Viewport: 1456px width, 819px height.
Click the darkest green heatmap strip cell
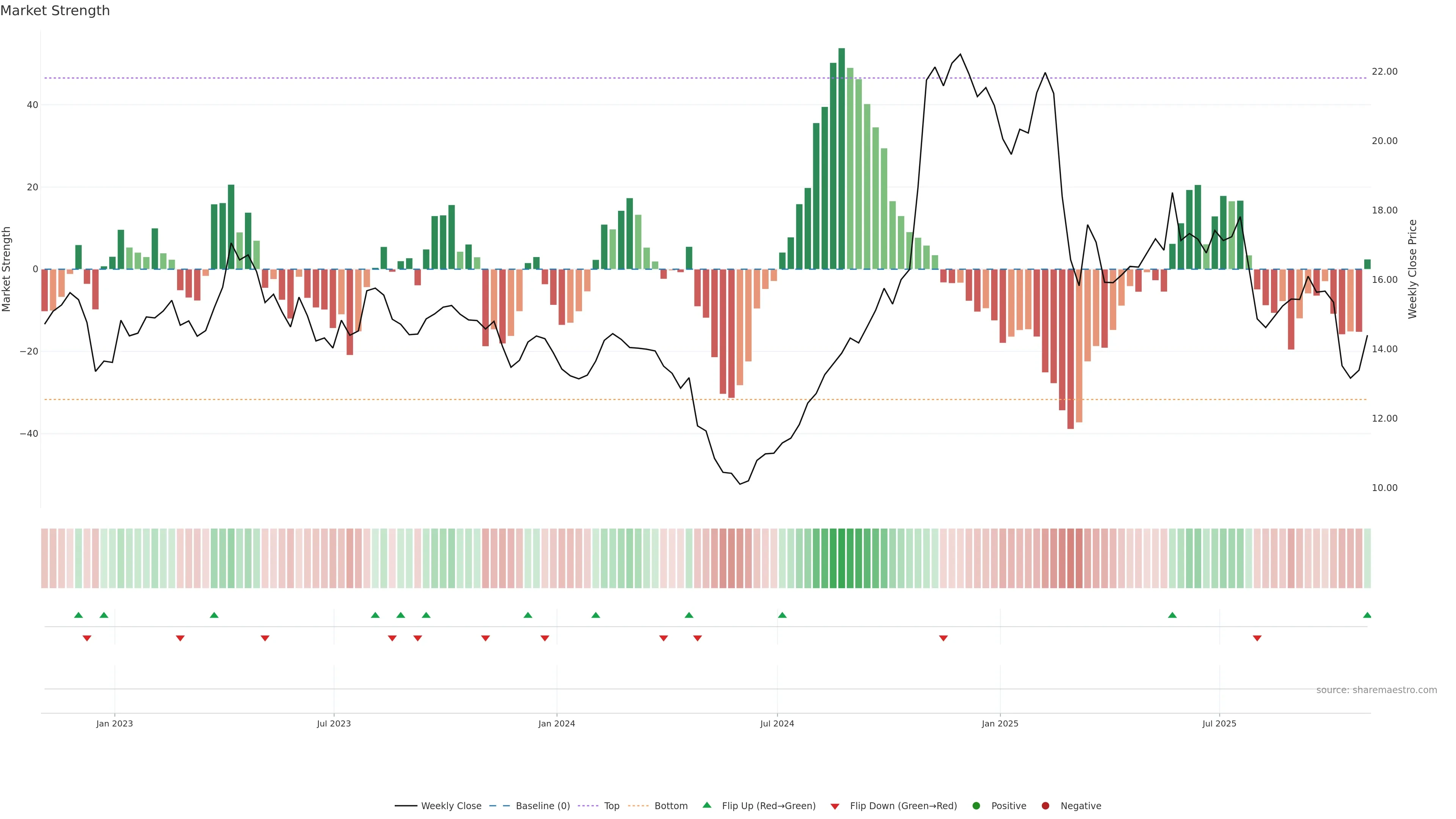(x=842, y=558)
